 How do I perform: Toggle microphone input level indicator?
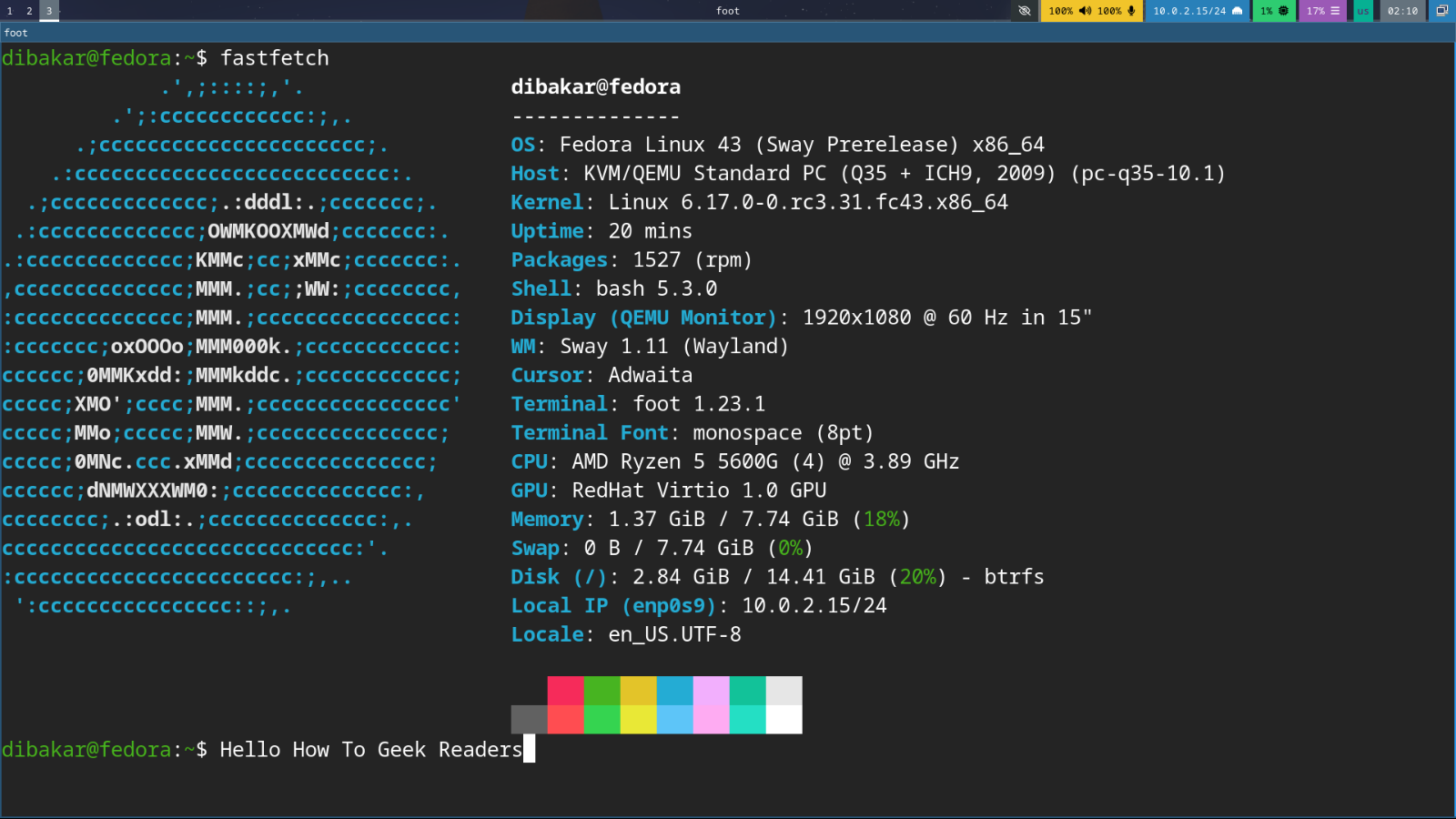click(1109, 11)
